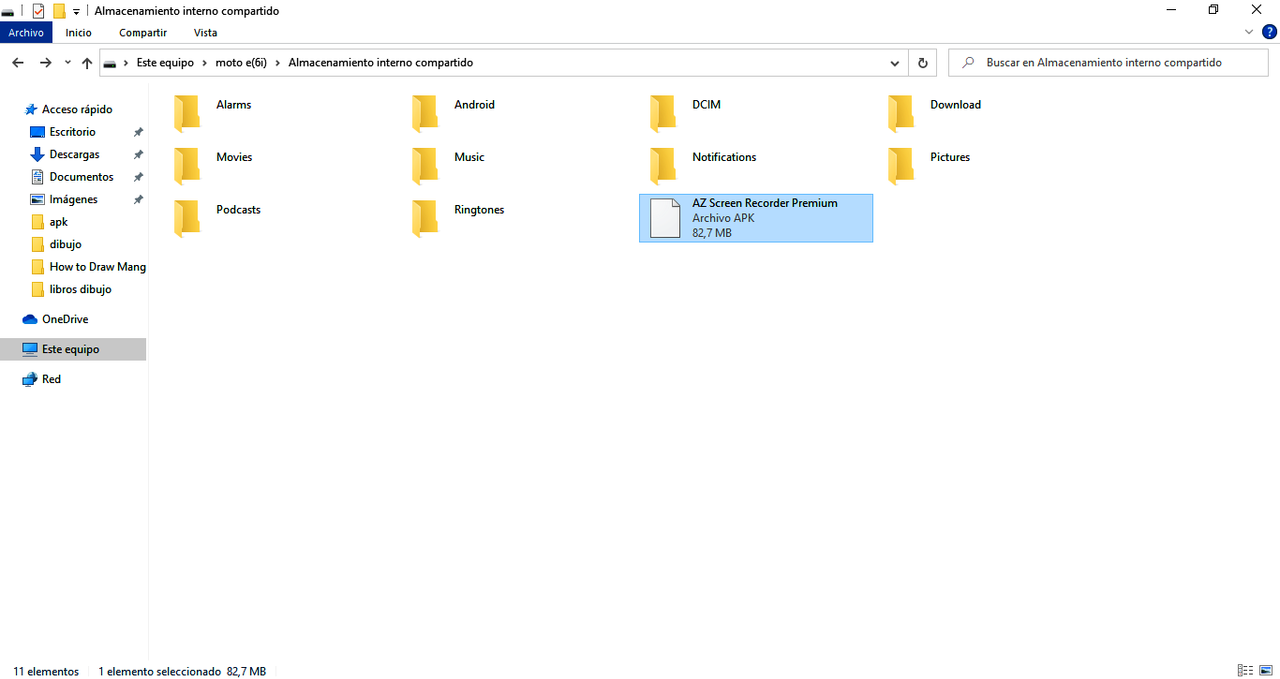The height and width of the screenshot is (679, 1280).
Task: Click the Forward navigation arrow
Action: (x=45, y=62)
